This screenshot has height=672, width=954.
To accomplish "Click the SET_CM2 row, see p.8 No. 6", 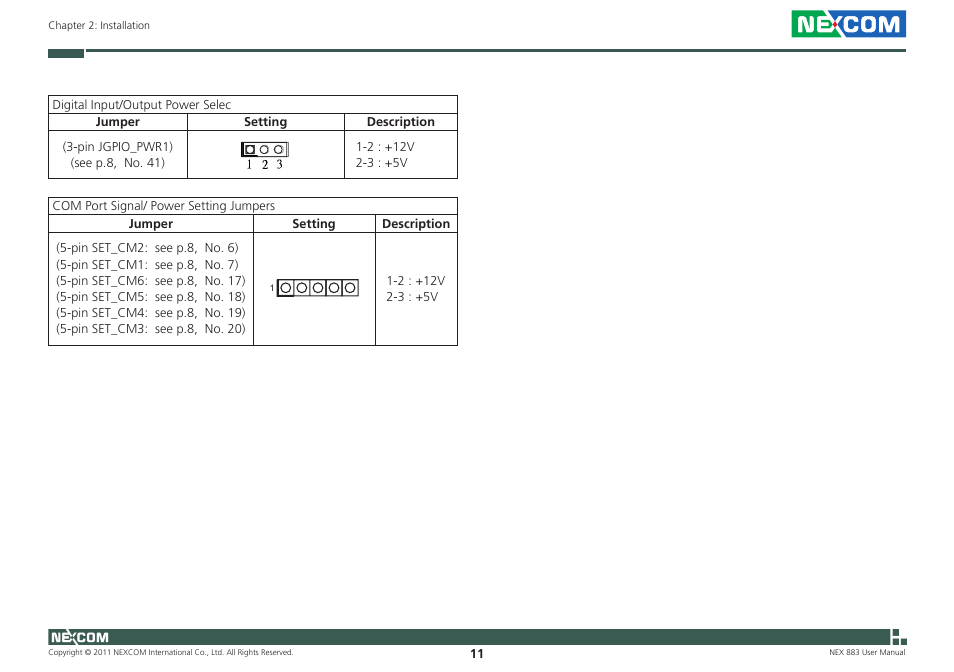I will [147, 248].
